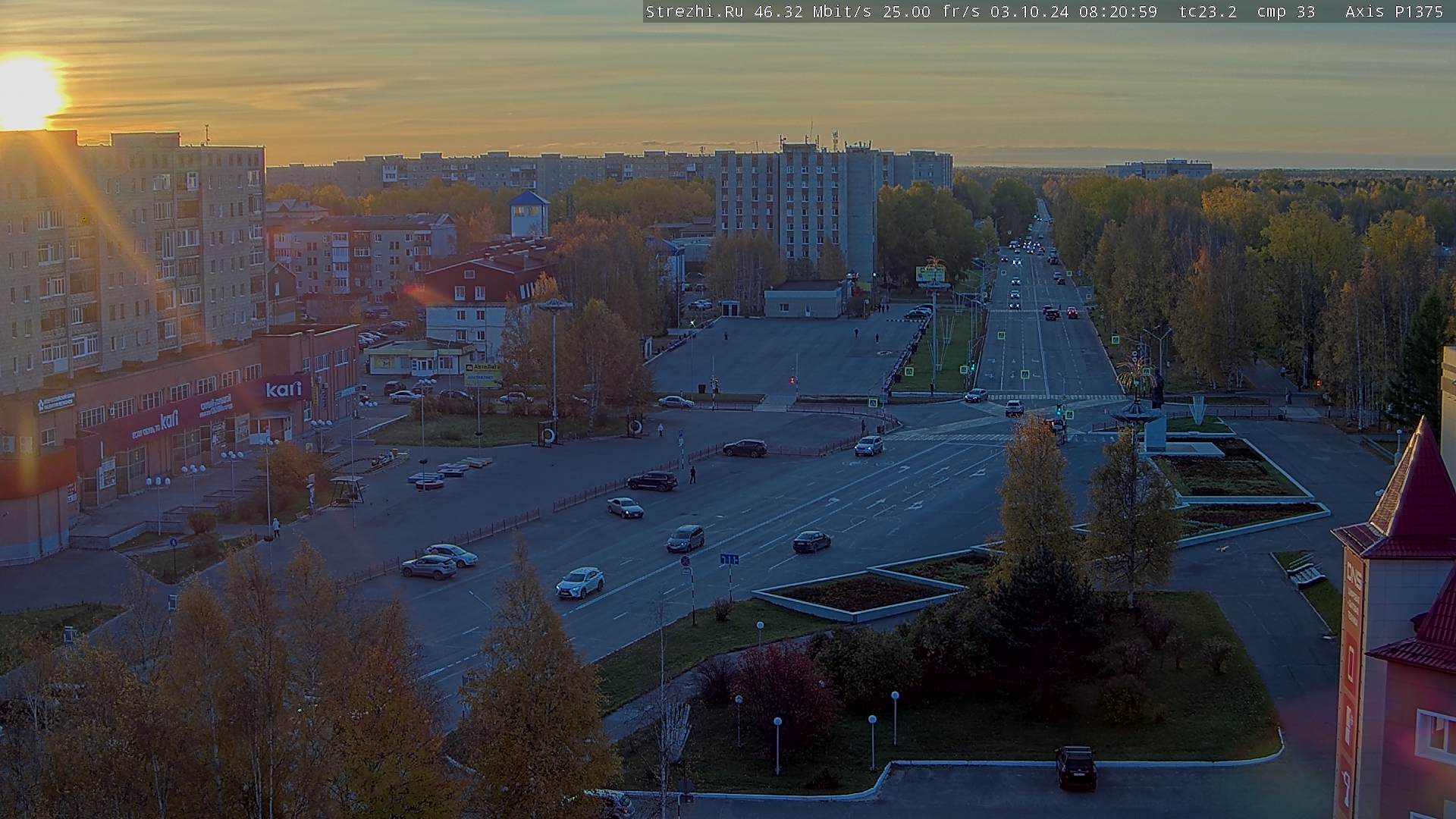Image resolution: width=1456 pixels, height=819 pixels.
Task: Select the date 03.10.24 in the overlay
Action: (1031, 11)
